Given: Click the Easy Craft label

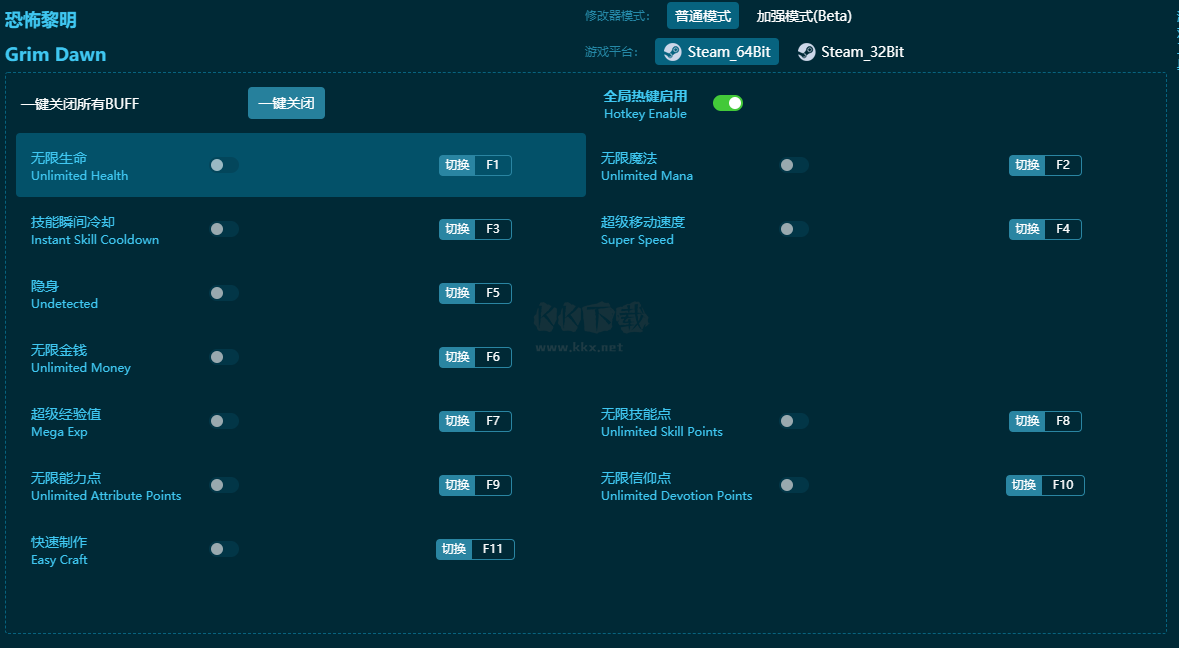Looking at the screenshot, I should click(59, 559).
